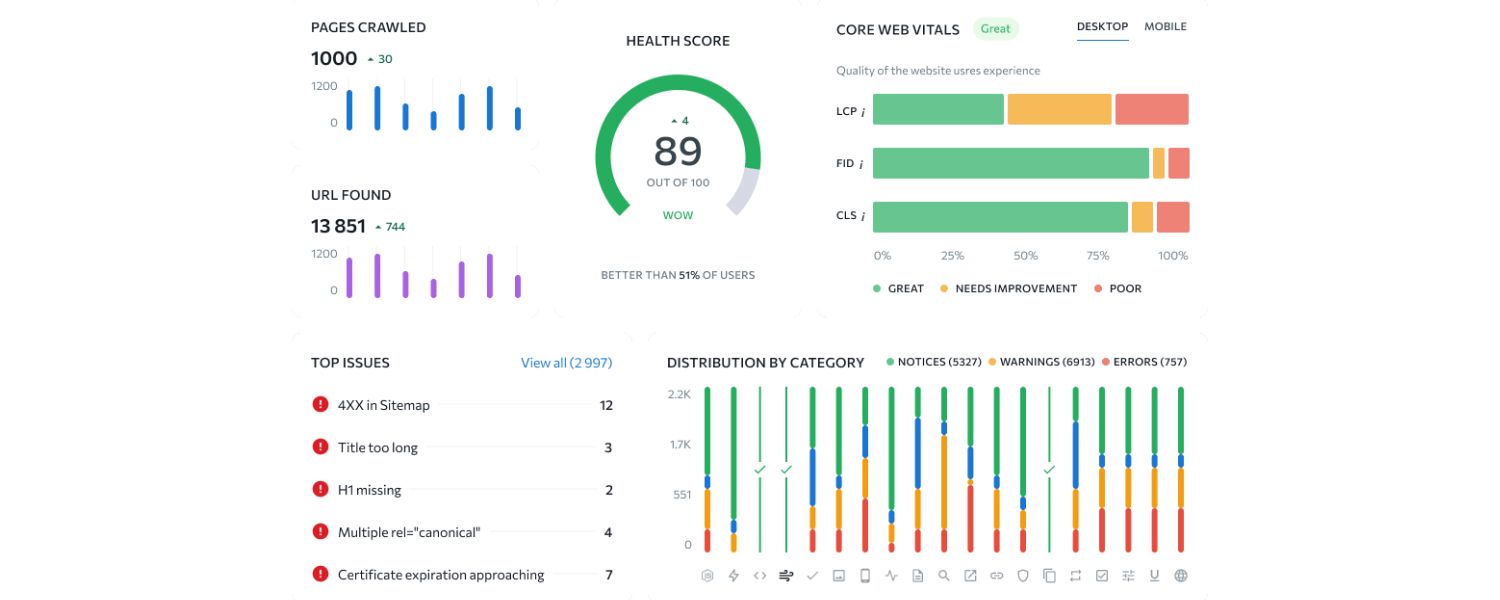
Task: Select the globe category icon
Action: point(1181,576)
